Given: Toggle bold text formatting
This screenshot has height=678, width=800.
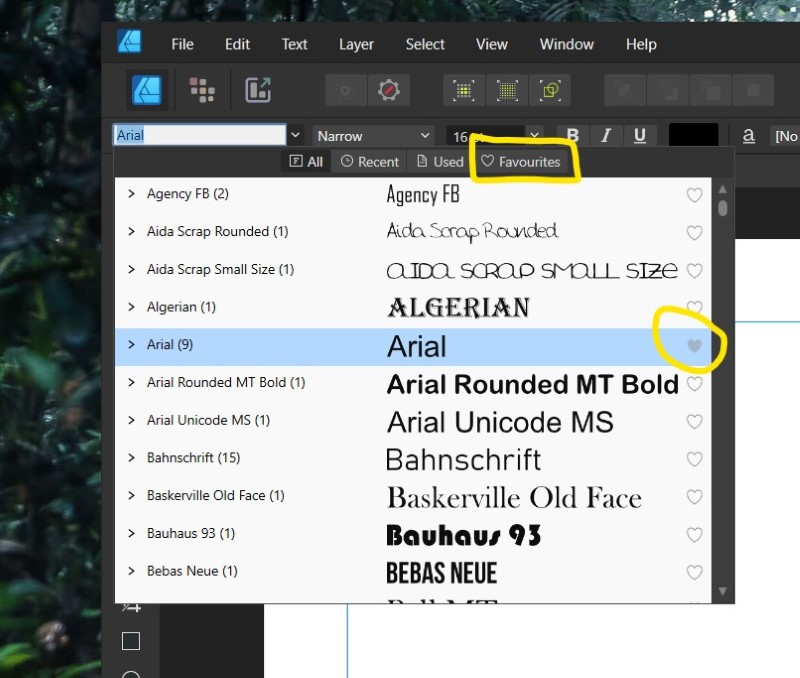Looking at the screenshot, I should point(572,135).
